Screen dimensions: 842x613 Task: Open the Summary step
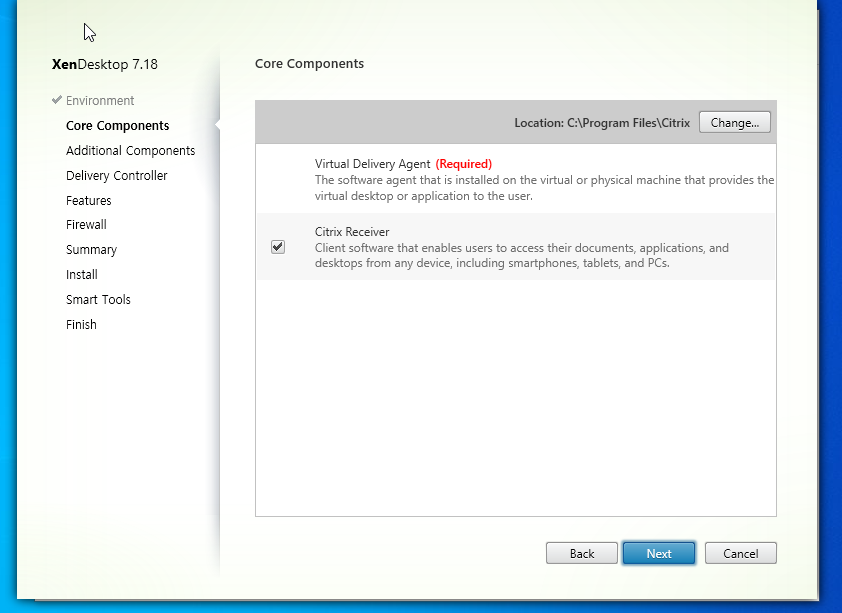pos(91,250)
